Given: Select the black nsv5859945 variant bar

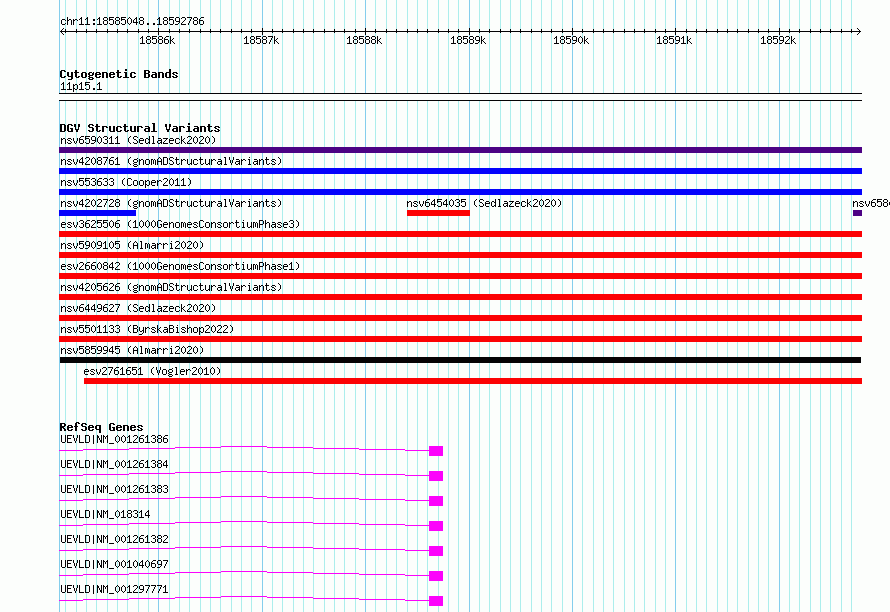Looking at the screenshot, I should (x=460, y=360).
